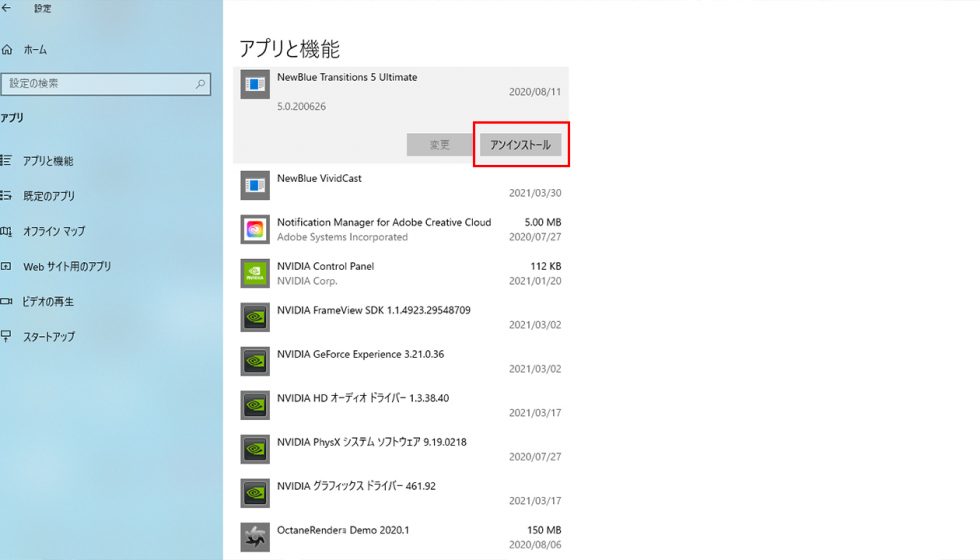Screen dimensions: 980x560
Task: Select the NewBlue VividCast entry
Action: (x=401, y=186)
